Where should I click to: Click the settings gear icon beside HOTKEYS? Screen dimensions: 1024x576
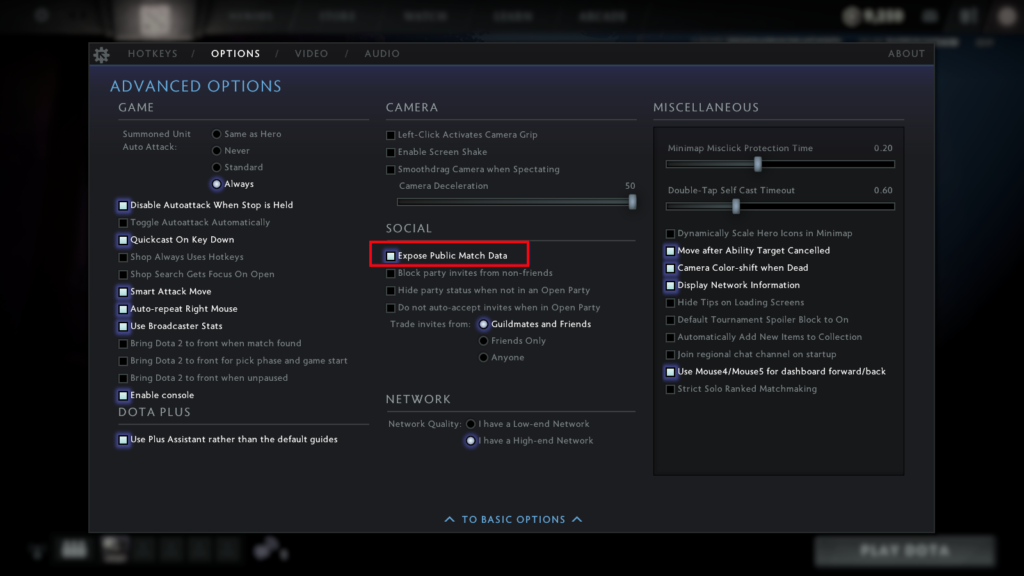101,55
